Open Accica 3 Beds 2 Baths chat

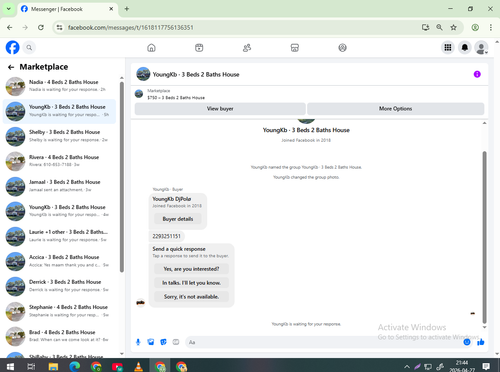coord(59,261)
